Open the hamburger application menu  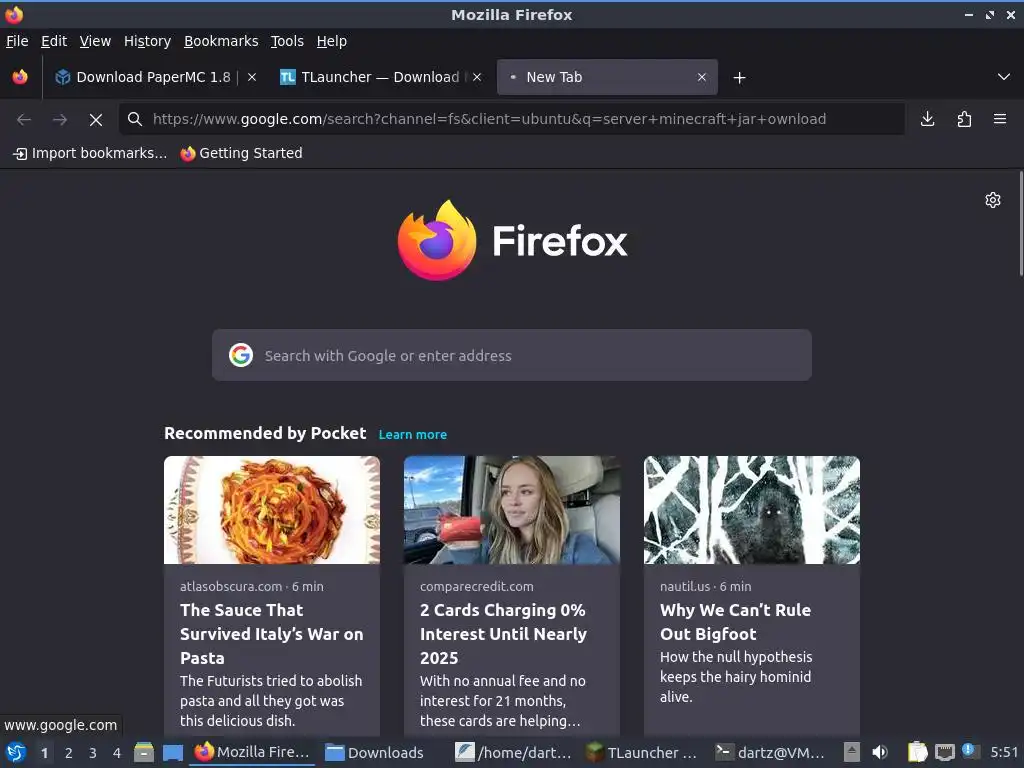click(1000, 119)
